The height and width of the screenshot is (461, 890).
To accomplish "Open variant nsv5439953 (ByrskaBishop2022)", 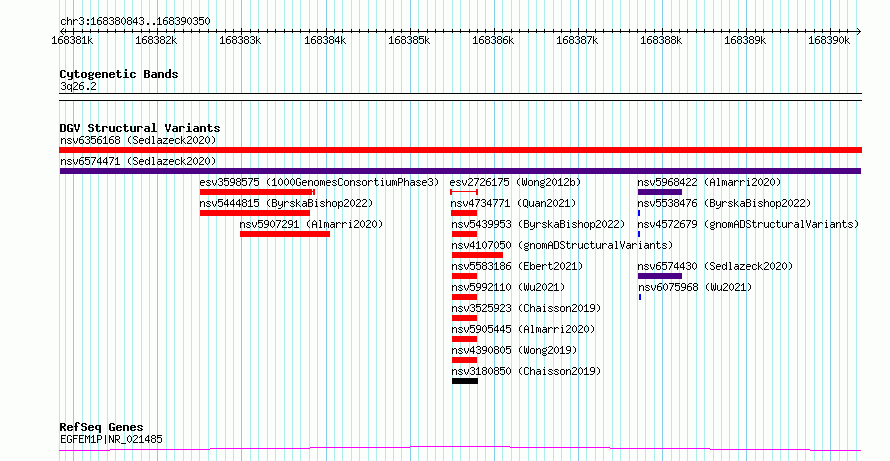I will (538, 224).
